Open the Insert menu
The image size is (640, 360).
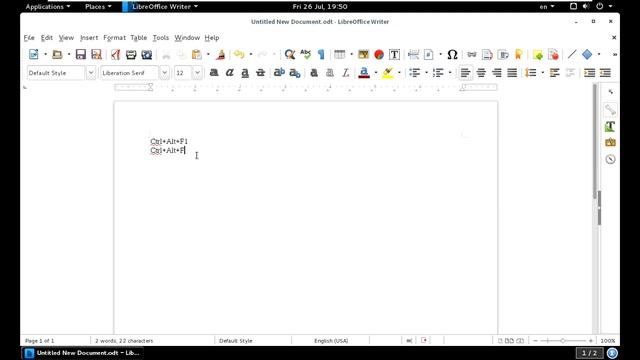[89, 38]
